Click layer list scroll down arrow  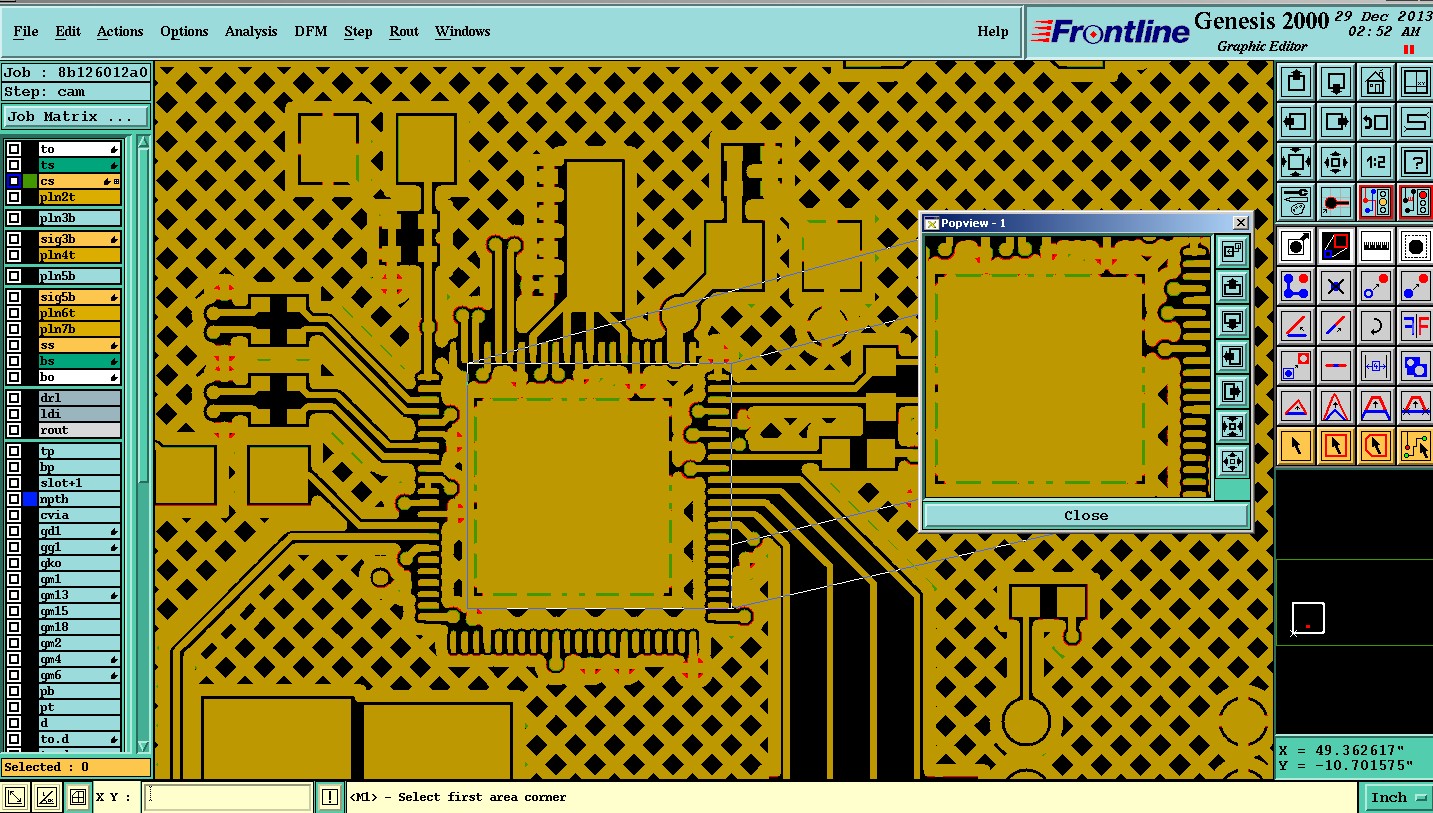click(143, 746)
